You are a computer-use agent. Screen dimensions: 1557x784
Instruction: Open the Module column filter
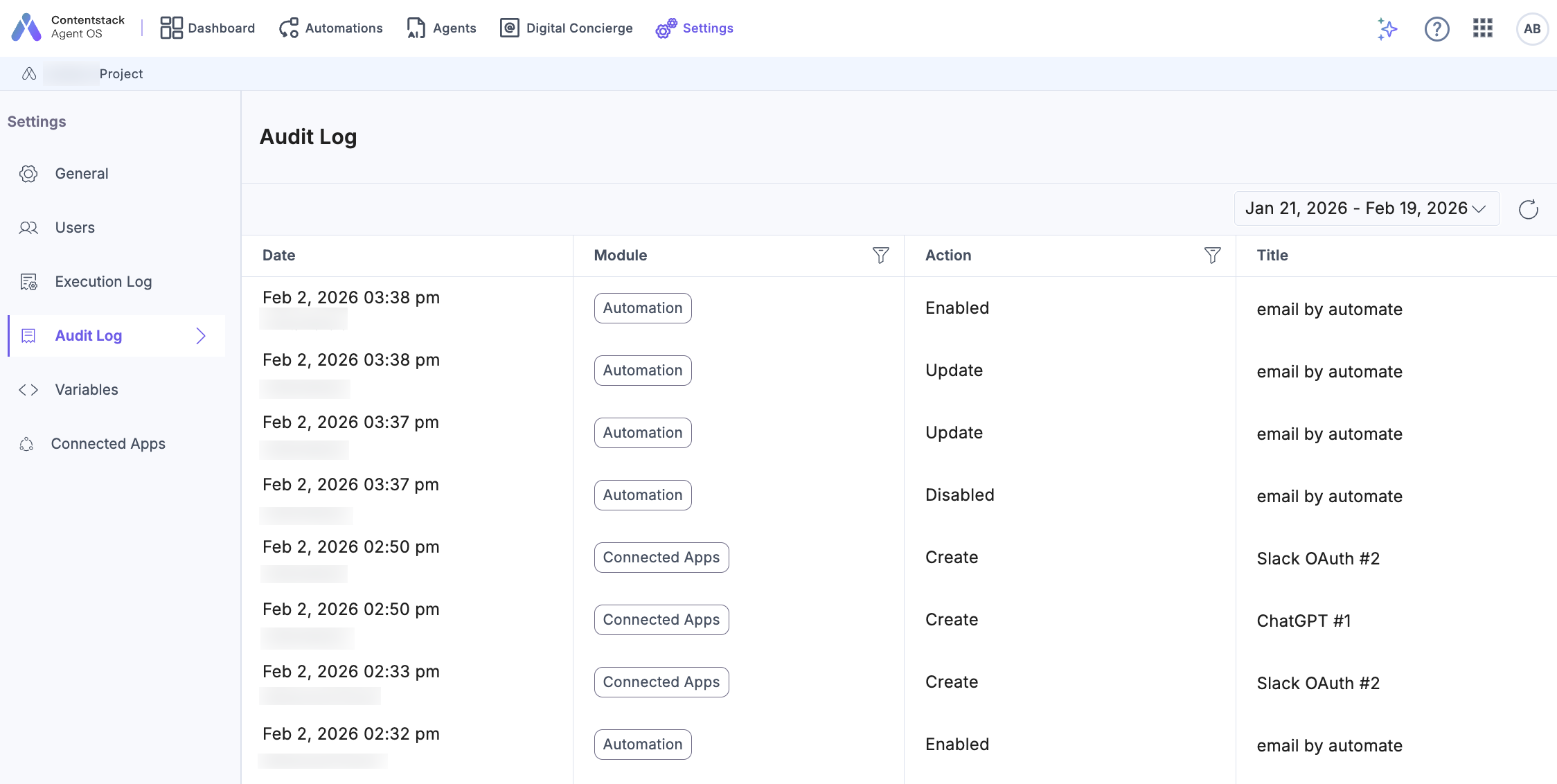(880, 256)
